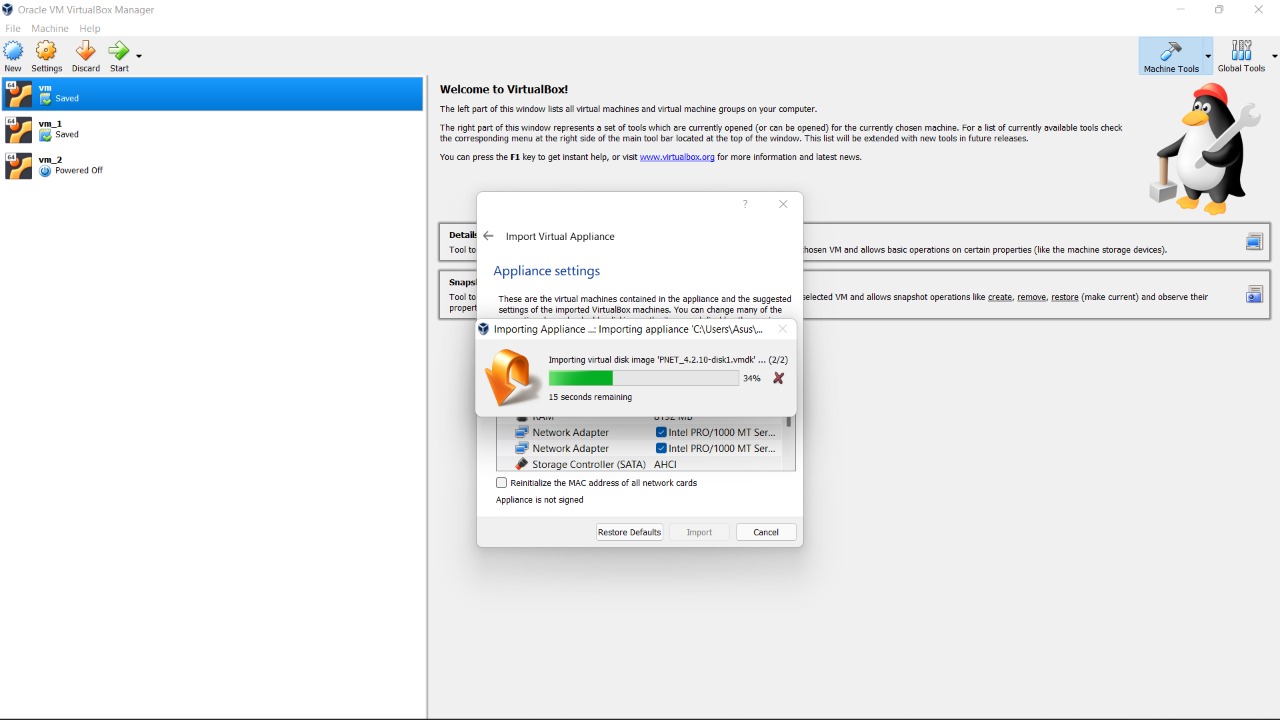Close the Importing Appliance progress window
This screenshot has width=1280, height=720.
pyautogui.click(x=782, y=329)
